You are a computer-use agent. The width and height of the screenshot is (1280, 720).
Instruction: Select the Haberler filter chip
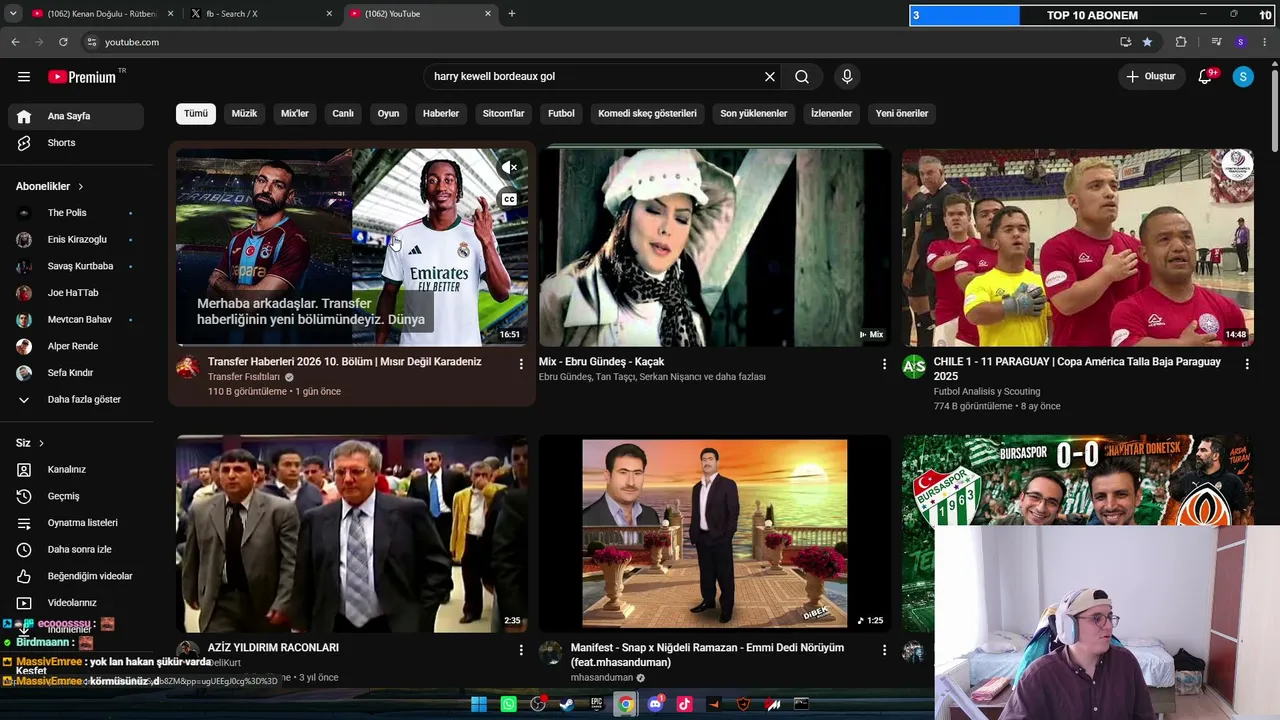click(x=441, y=113)
